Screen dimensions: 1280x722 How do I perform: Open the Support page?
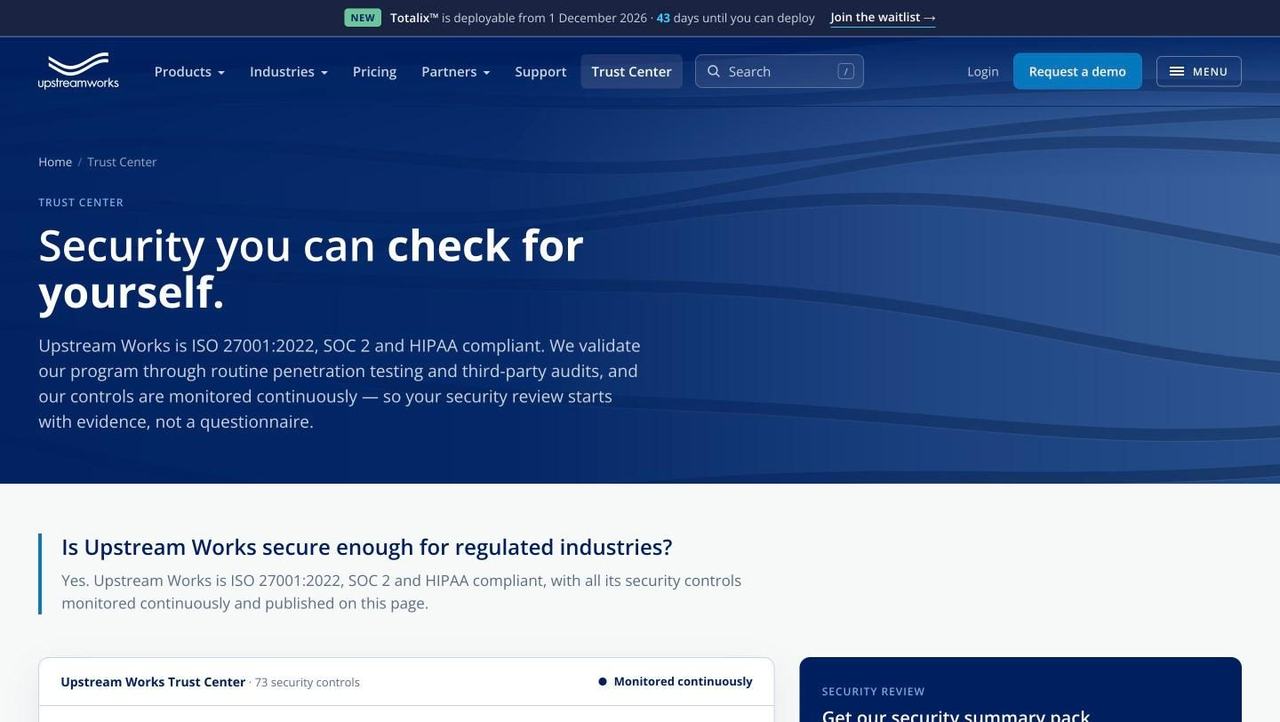[541, 71]
